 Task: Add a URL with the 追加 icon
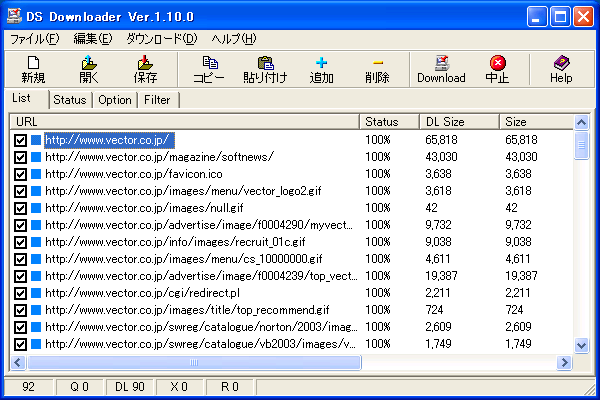[321, 69]
